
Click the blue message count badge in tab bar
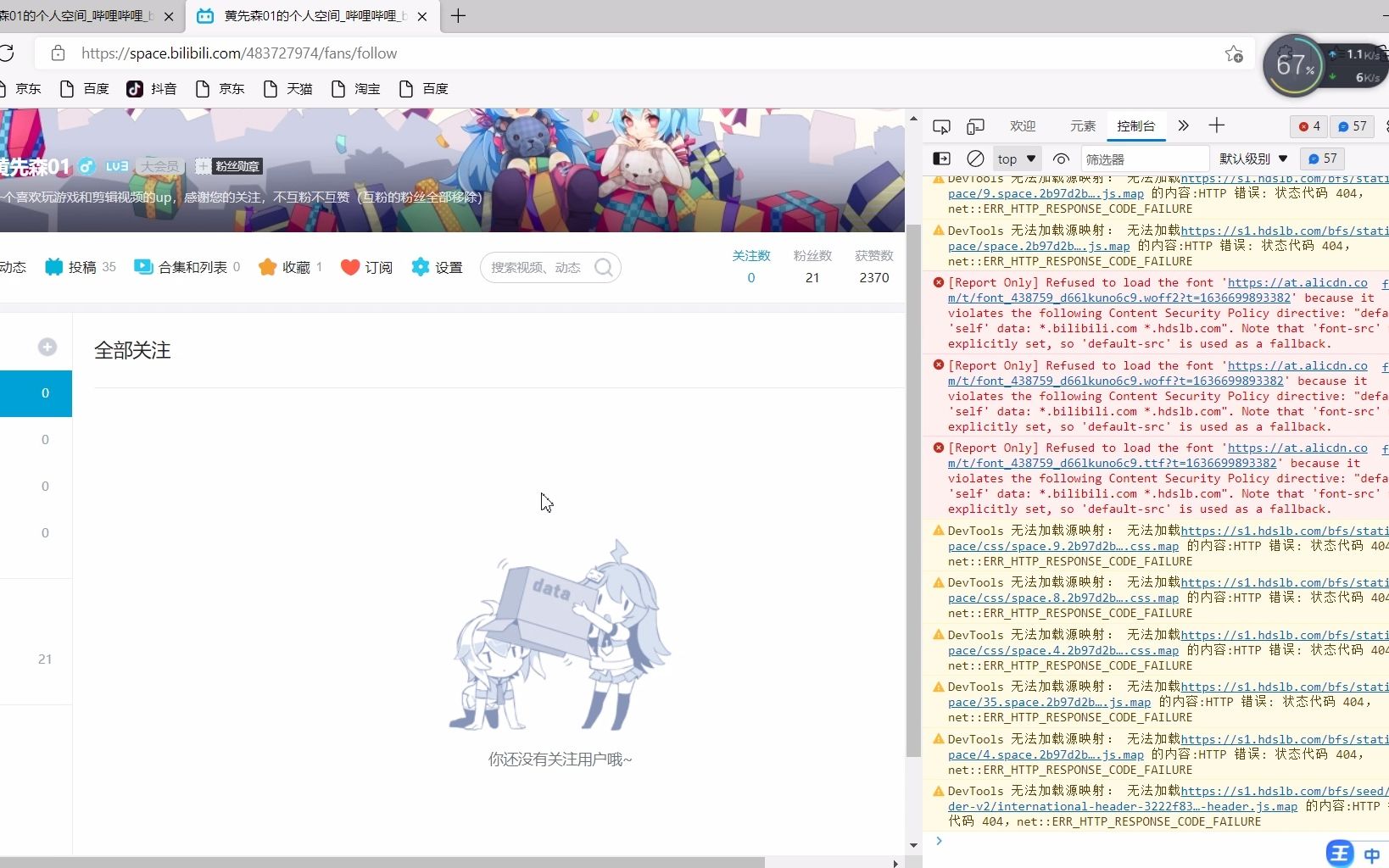[1352, 126]
